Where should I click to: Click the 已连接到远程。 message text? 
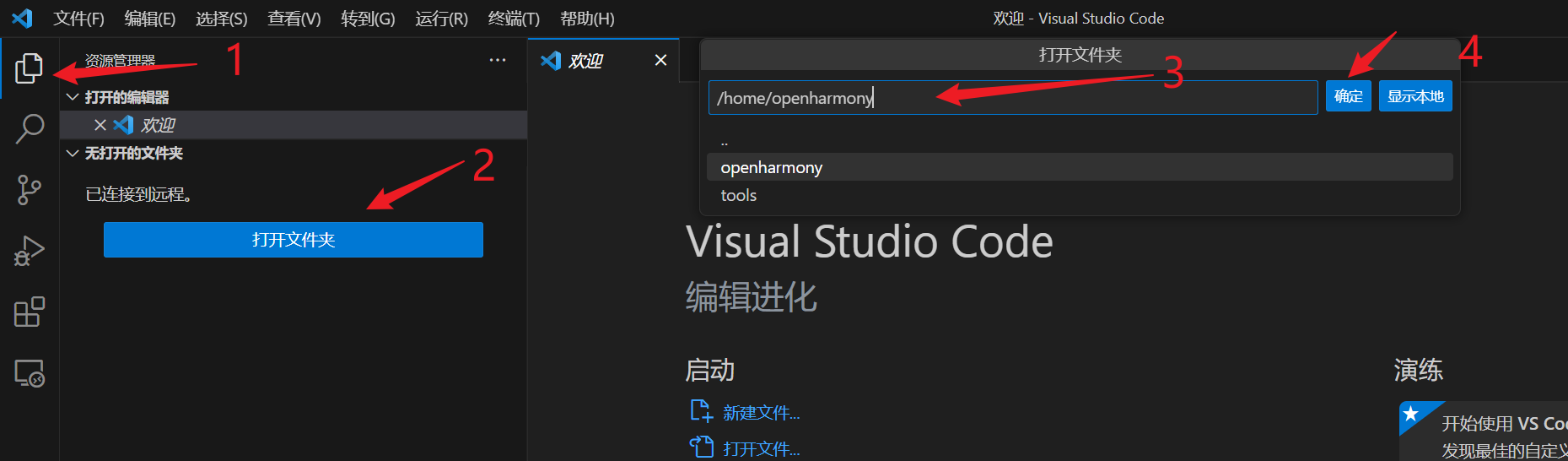click(x=140, y=194)
